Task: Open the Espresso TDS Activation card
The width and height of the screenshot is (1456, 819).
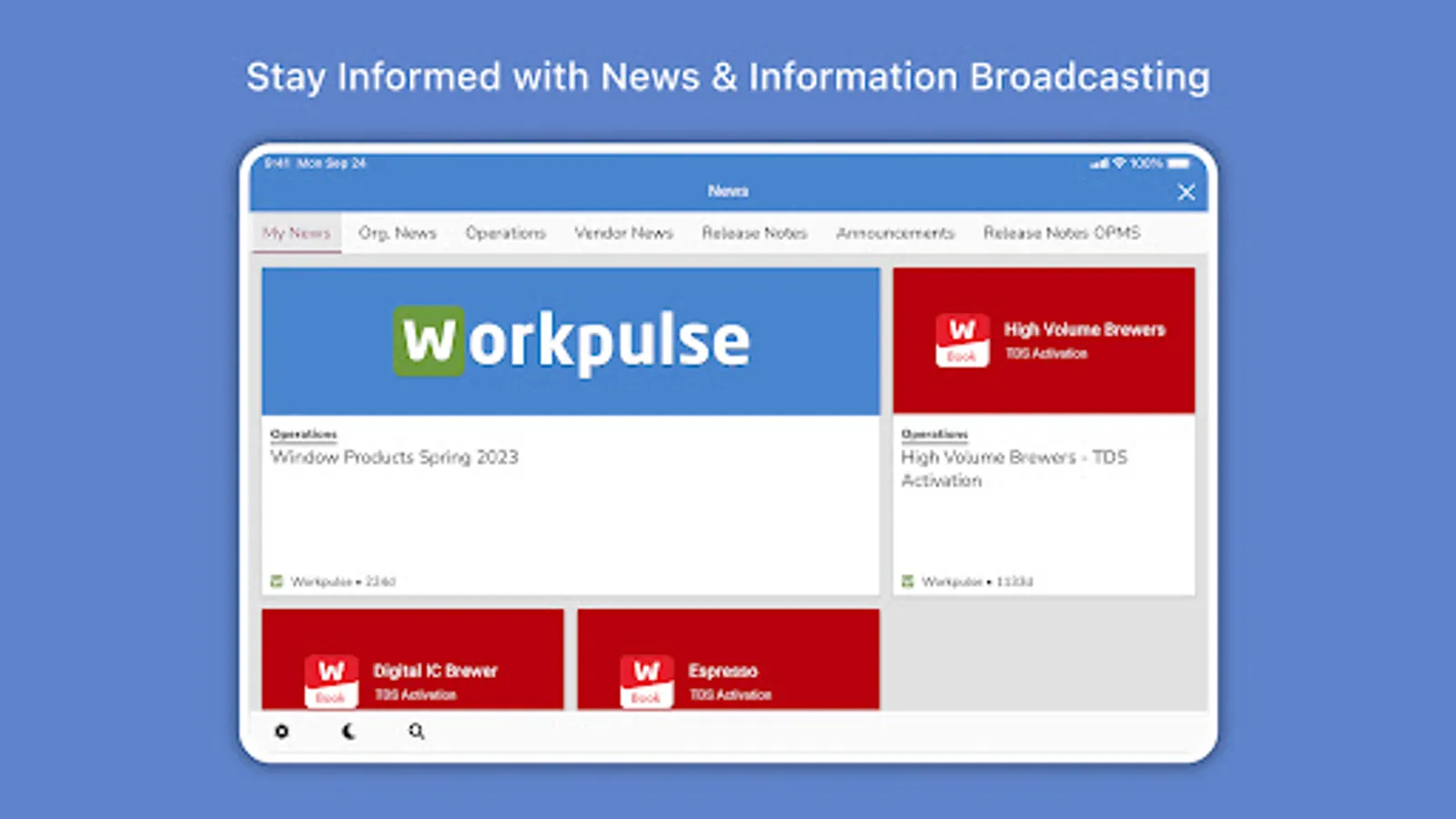Action: 728,660
